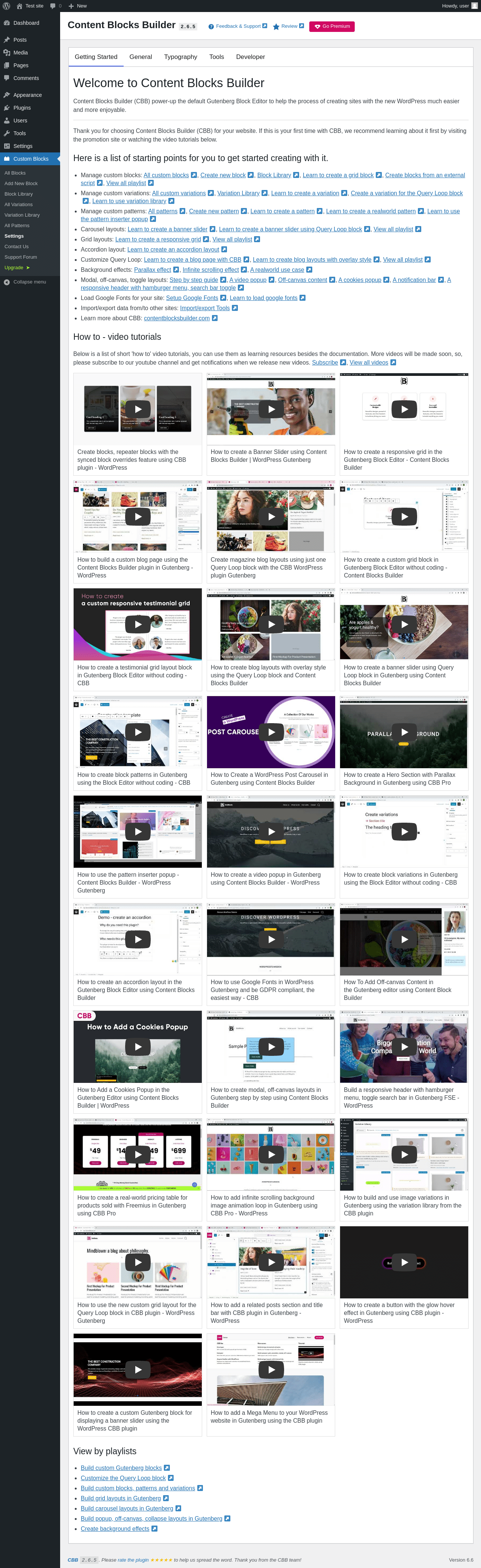481x1568 pixels.
Task: Play the Banner Slider video tutorial
Action: click(x=271, y=409)
